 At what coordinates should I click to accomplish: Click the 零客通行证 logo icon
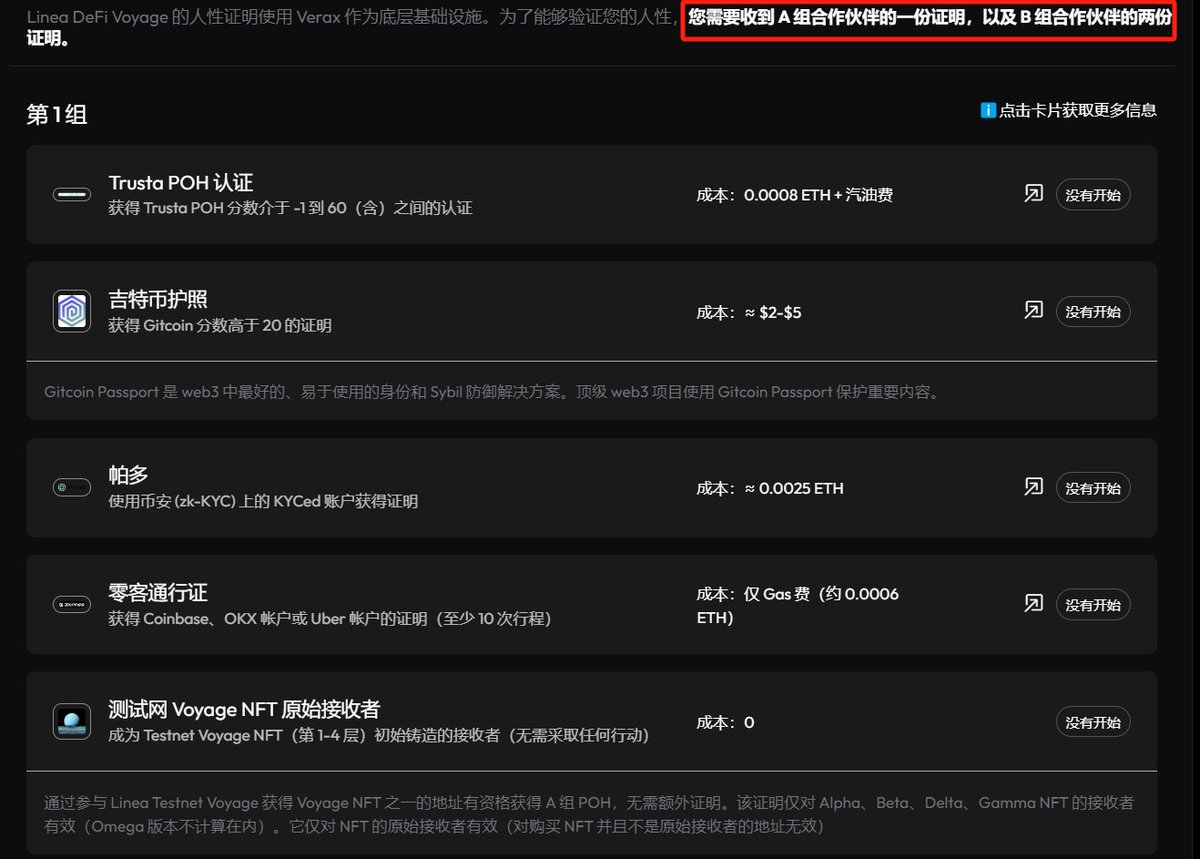72,605
